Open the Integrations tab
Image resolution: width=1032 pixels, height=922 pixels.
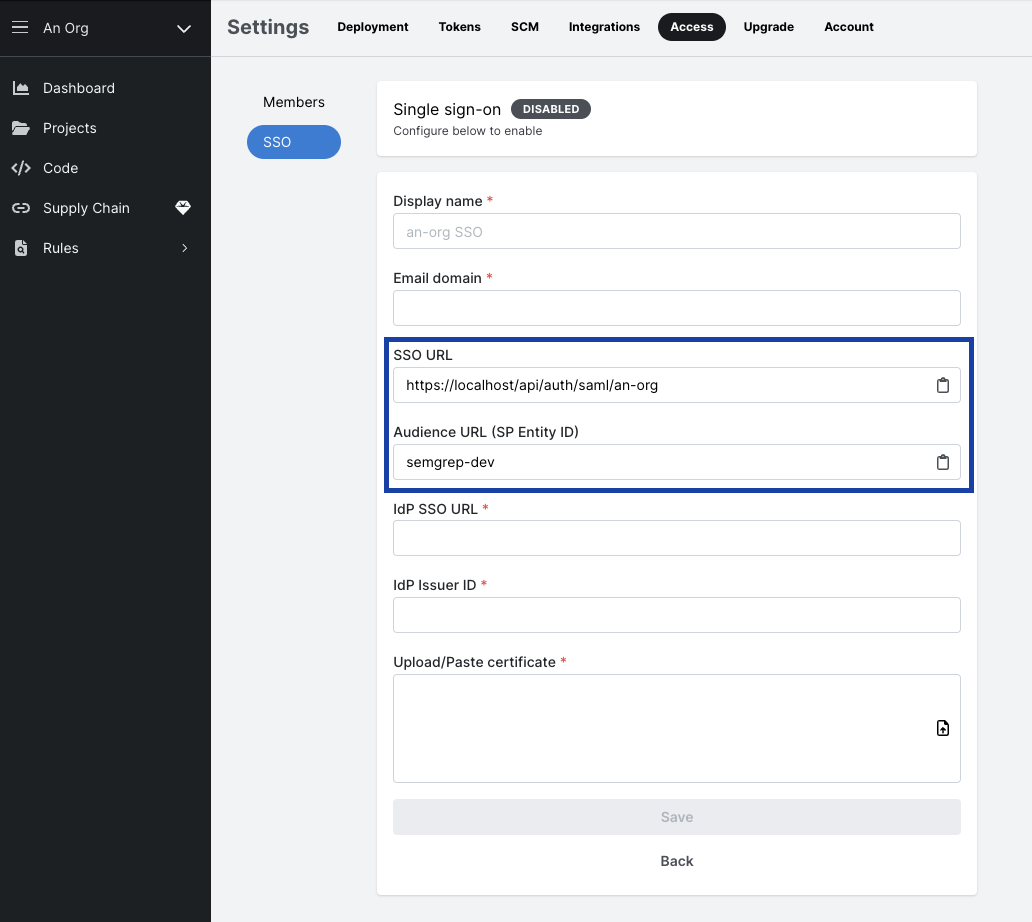(604, 27)
